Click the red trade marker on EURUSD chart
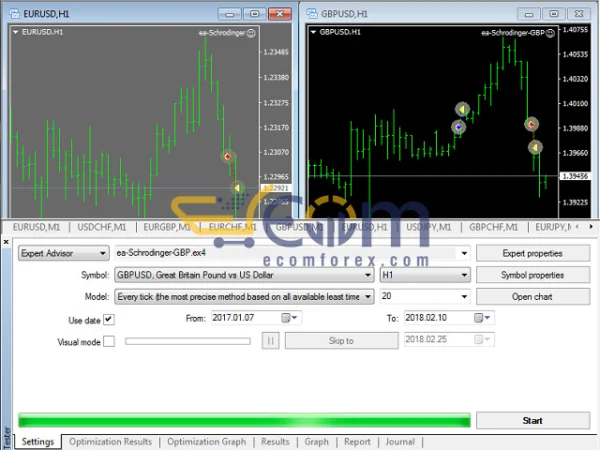Screen dimensions: 600x450 pyautogui.click(x=228, y=156)
